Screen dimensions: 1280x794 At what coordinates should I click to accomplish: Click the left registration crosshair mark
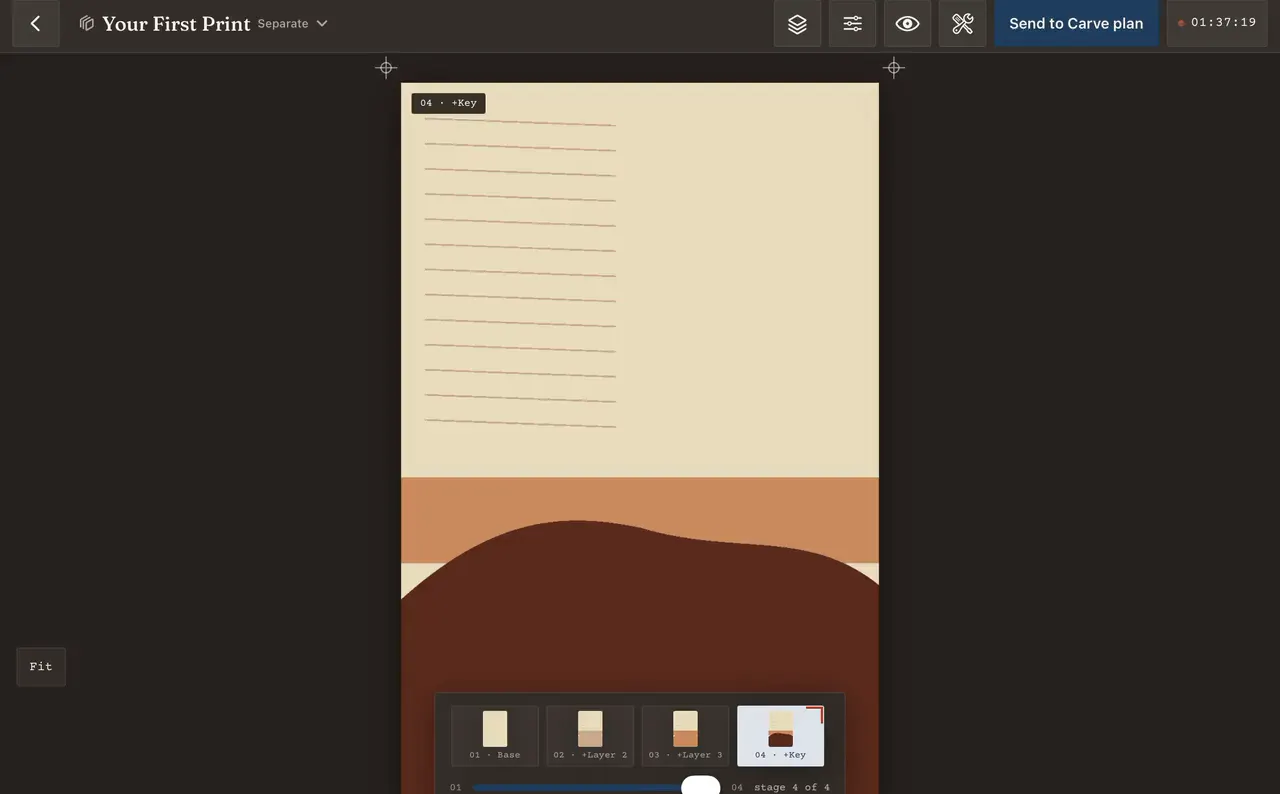click(x=386, y=68)
